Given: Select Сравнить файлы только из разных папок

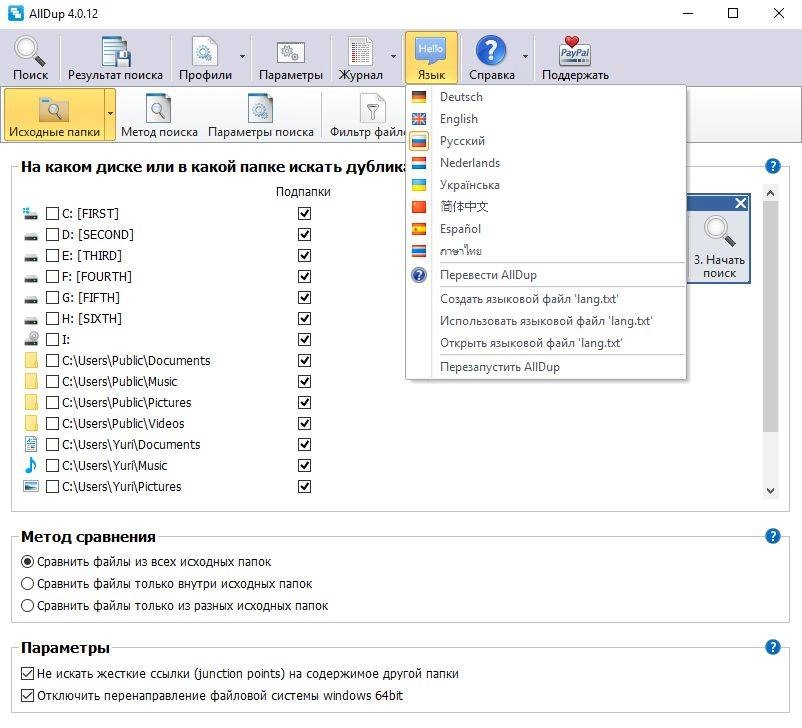Looking at the screenshot, I should click(28, 605).
